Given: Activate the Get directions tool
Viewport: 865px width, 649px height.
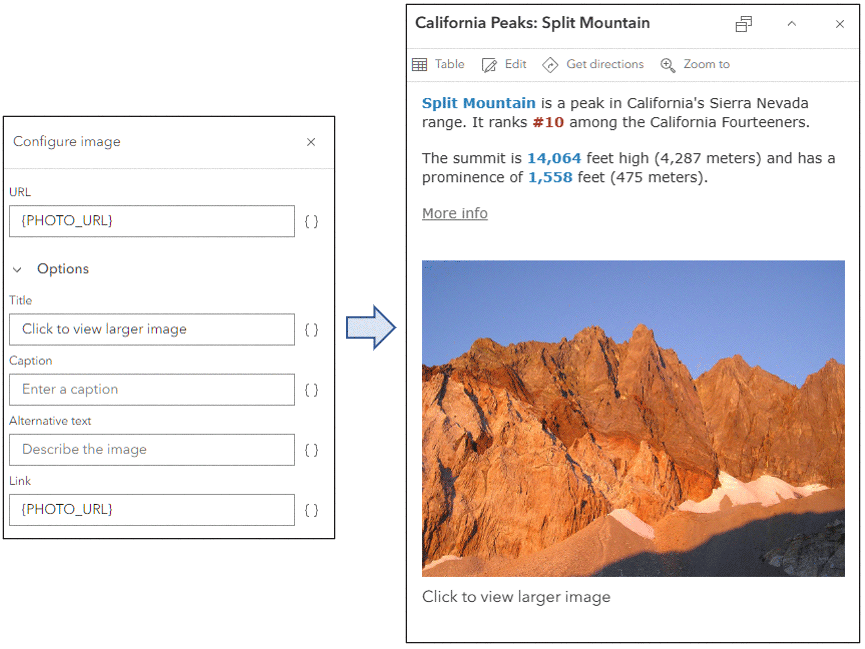Looking at the screenshot, I should tap(593, 64).
